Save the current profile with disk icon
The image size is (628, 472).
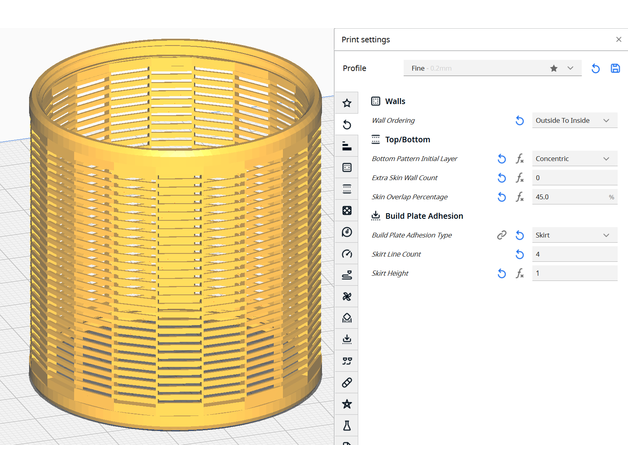(x=615, y=68)
